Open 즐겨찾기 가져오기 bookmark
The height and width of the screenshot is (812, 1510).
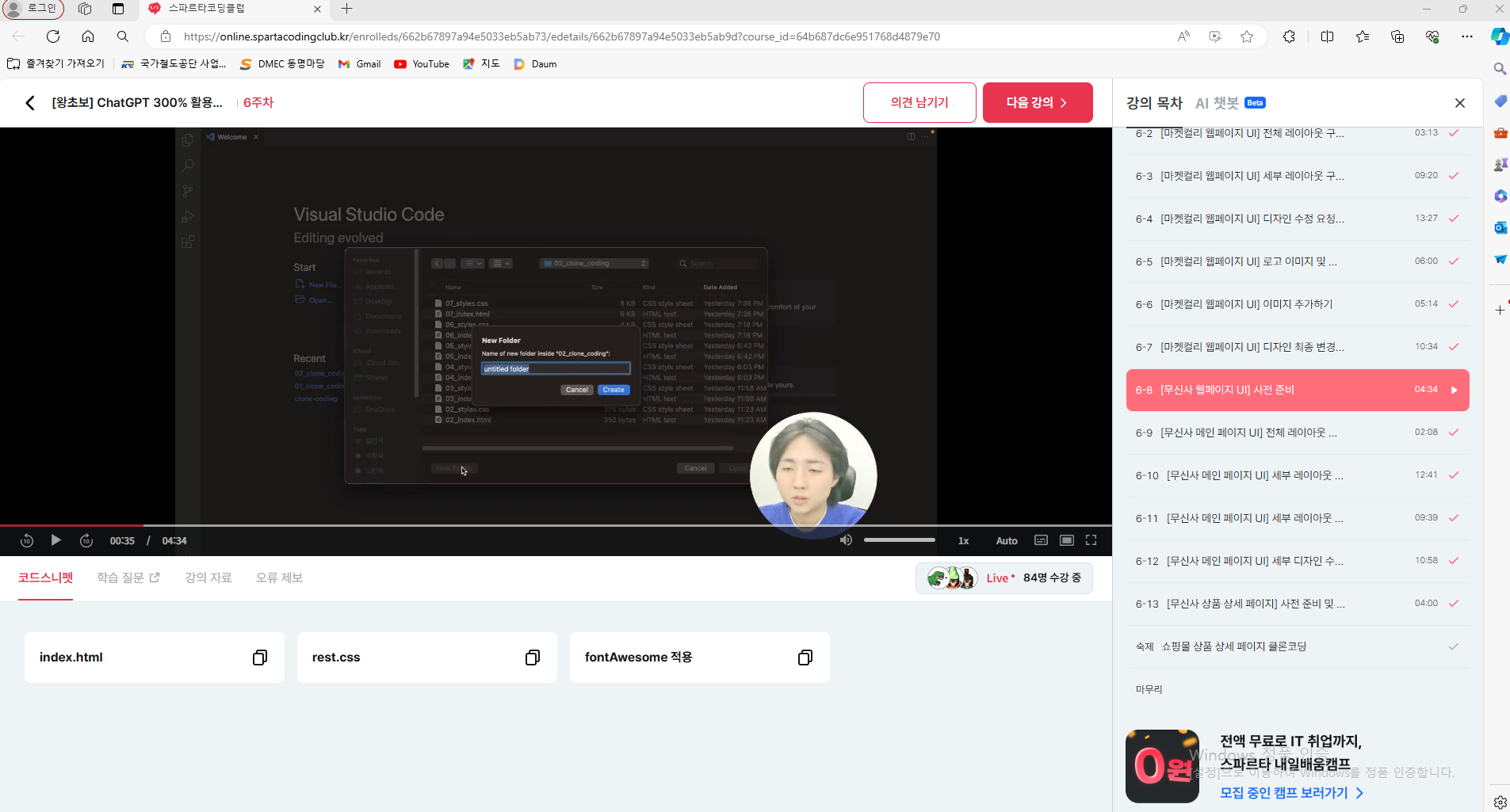tap(55, 64)
